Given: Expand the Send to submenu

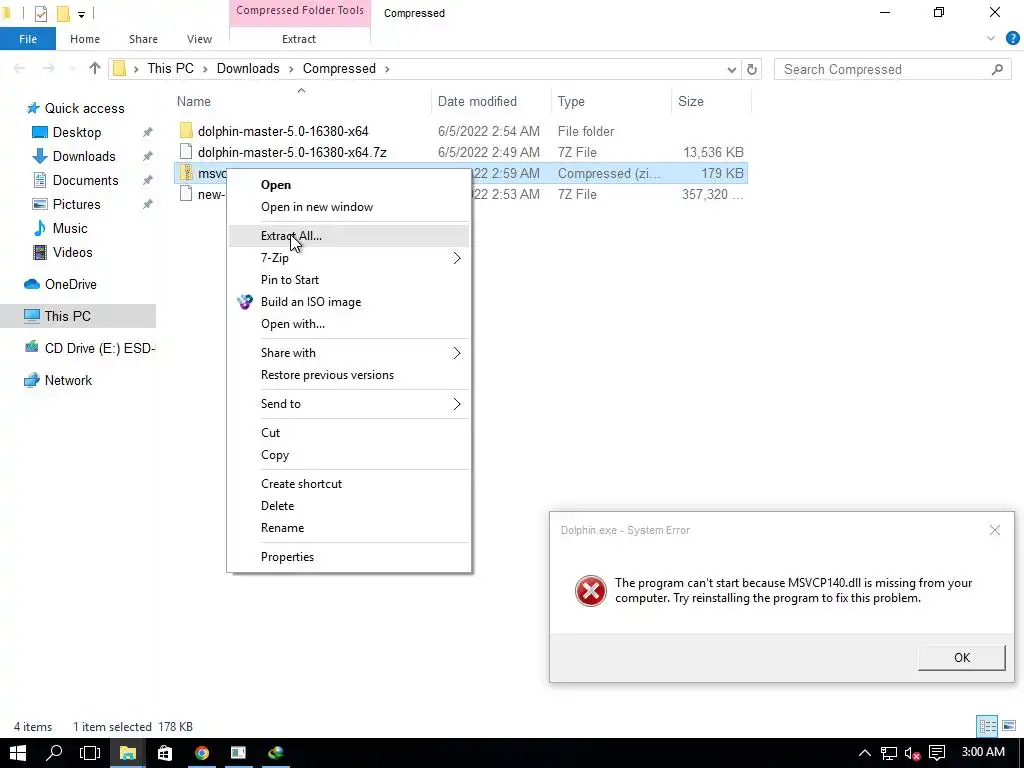Looking at the screenshot, I should [349, 404].
